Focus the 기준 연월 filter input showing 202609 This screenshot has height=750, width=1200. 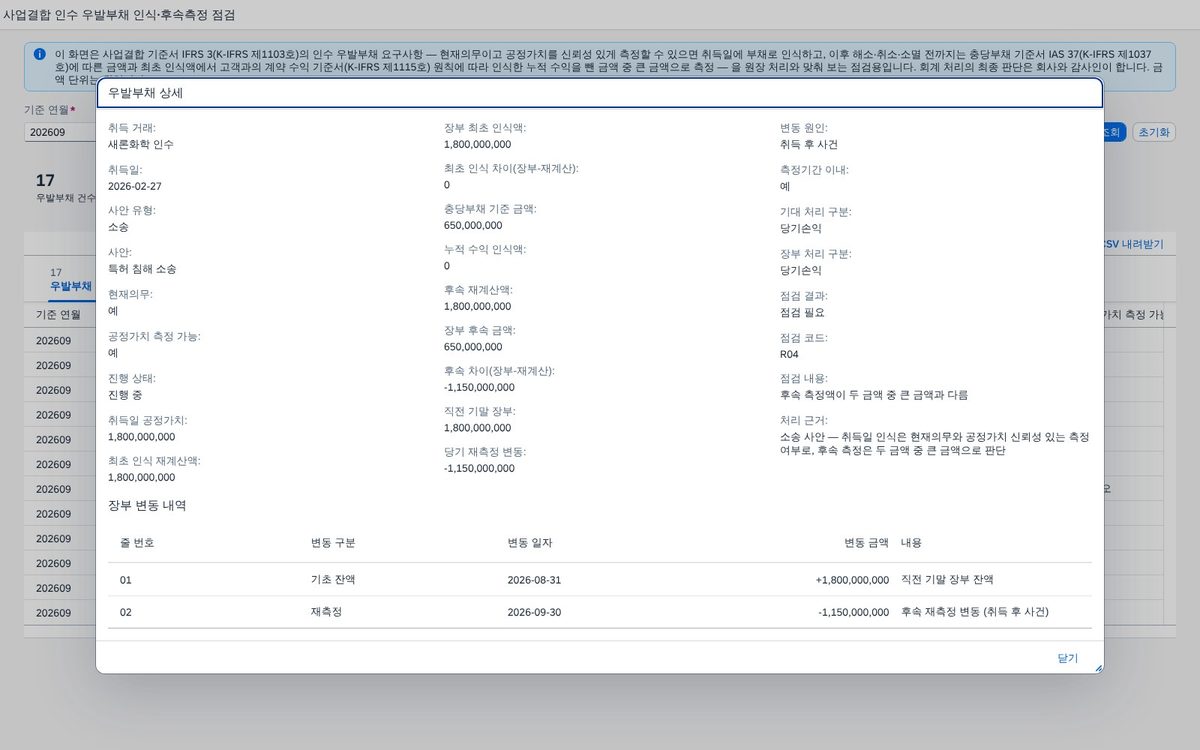(x=60, y=133)
